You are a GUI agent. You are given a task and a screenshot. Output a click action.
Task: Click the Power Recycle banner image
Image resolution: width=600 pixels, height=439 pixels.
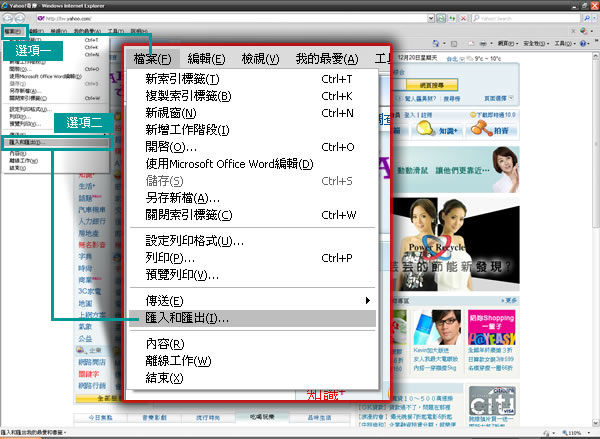(456, 245)
